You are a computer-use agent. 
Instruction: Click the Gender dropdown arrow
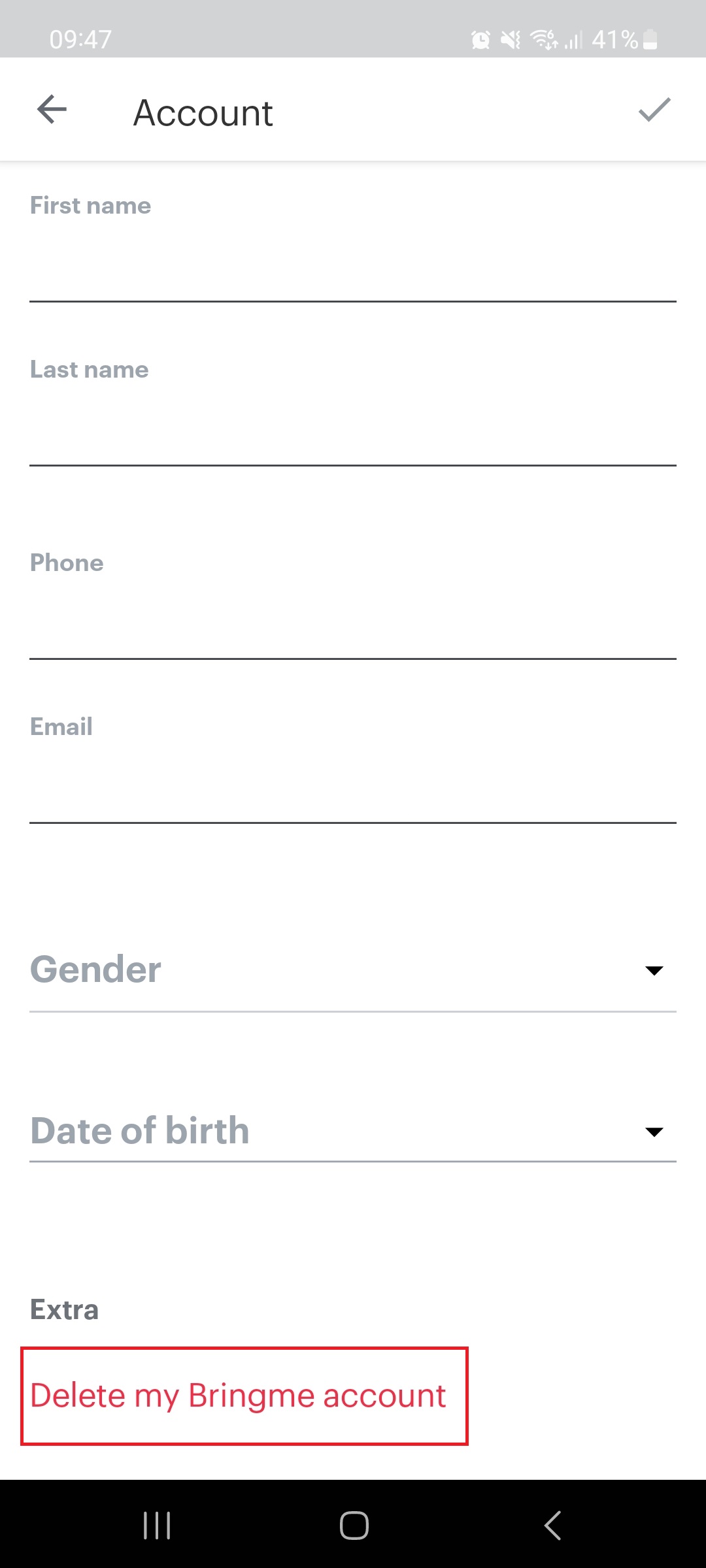pos(654,971)
